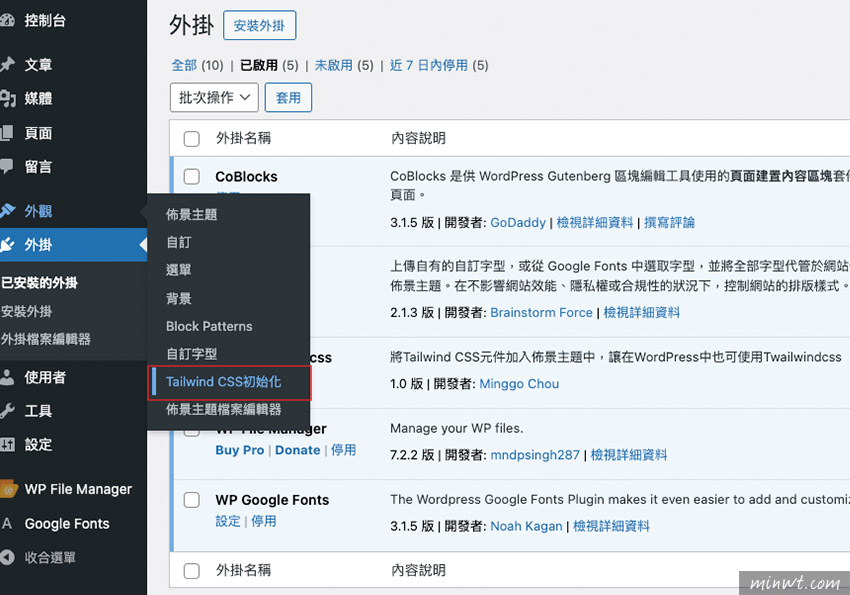The width and height of the screenshot is (850, 595).
Task: Select 自訂 in the 外觀 flyout menu
Action: pos(178,242)
